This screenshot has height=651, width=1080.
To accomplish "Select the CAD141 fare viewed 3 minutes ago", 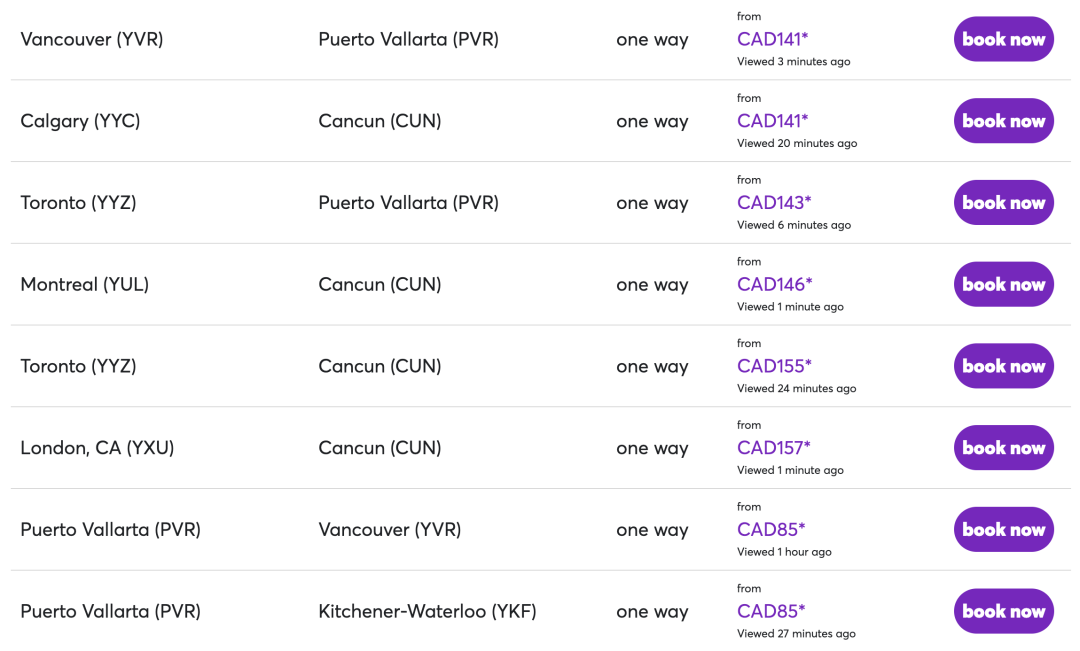I will click(x=772, y=39).
